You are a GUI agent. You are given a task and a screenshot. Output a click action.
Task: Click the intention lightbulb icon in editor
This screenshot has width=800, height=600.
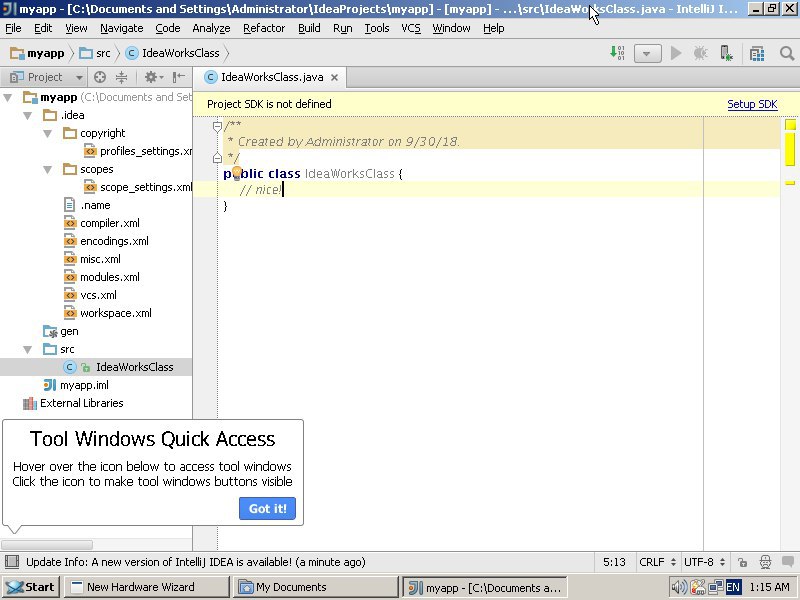[x=236, y=172]
